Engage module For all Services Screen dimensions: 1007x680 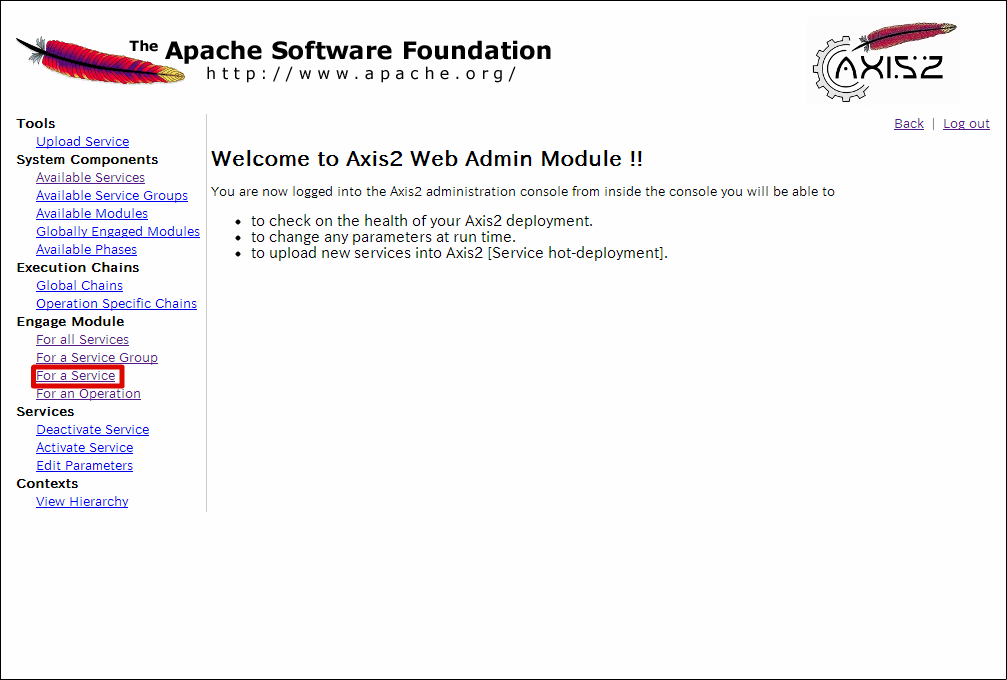click(82, 339)
